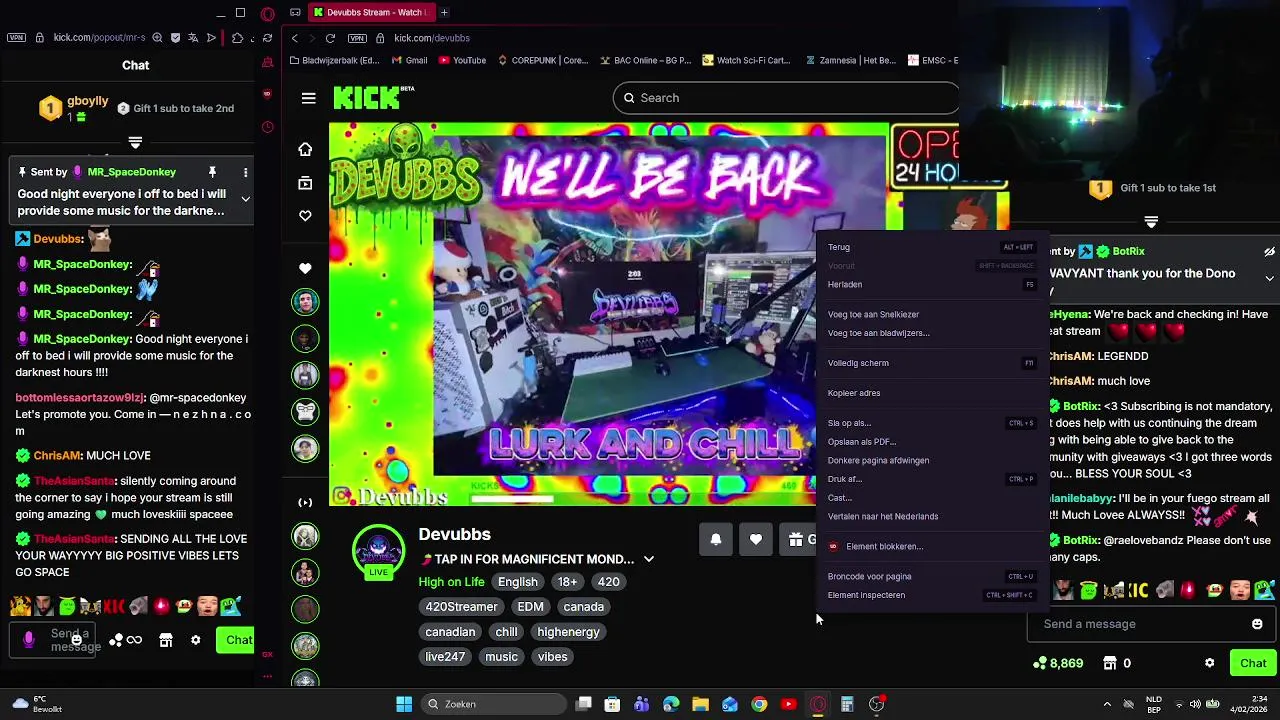Viewport: 1280px width, 720px height.
Task: Collapse leaderboard arrow in popout chat
Action: click(135, 143)
